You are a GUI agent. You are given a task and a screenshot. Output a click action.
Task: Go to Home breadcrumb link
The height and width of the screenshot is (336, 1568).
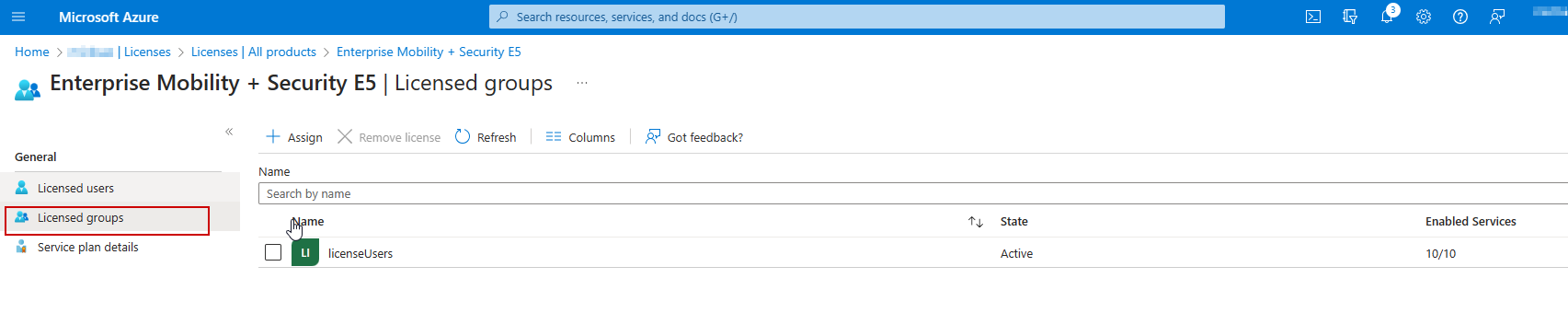tap(32, 52)
